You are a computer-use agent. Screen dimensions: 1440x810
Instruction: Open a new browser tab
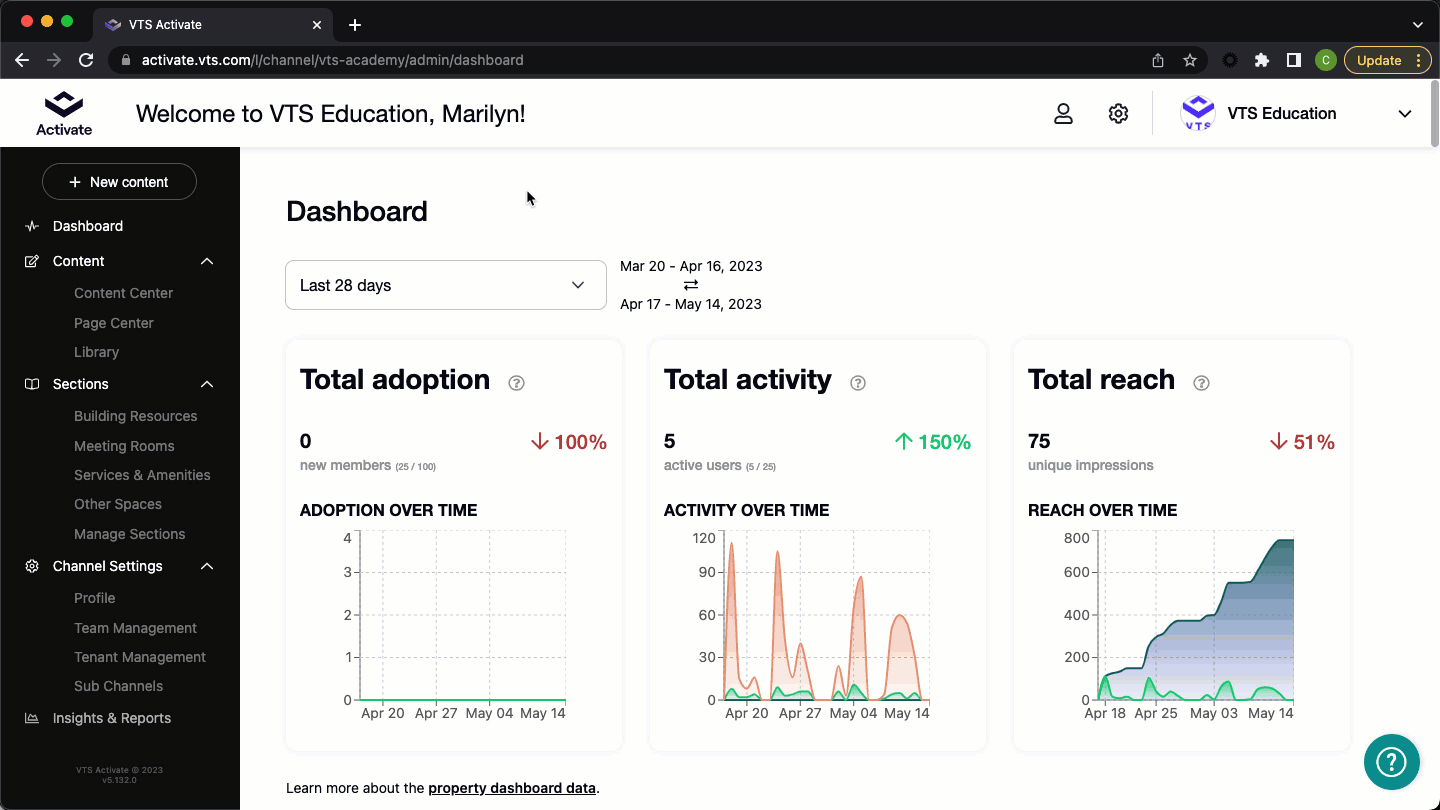click(x=355, y=25)
